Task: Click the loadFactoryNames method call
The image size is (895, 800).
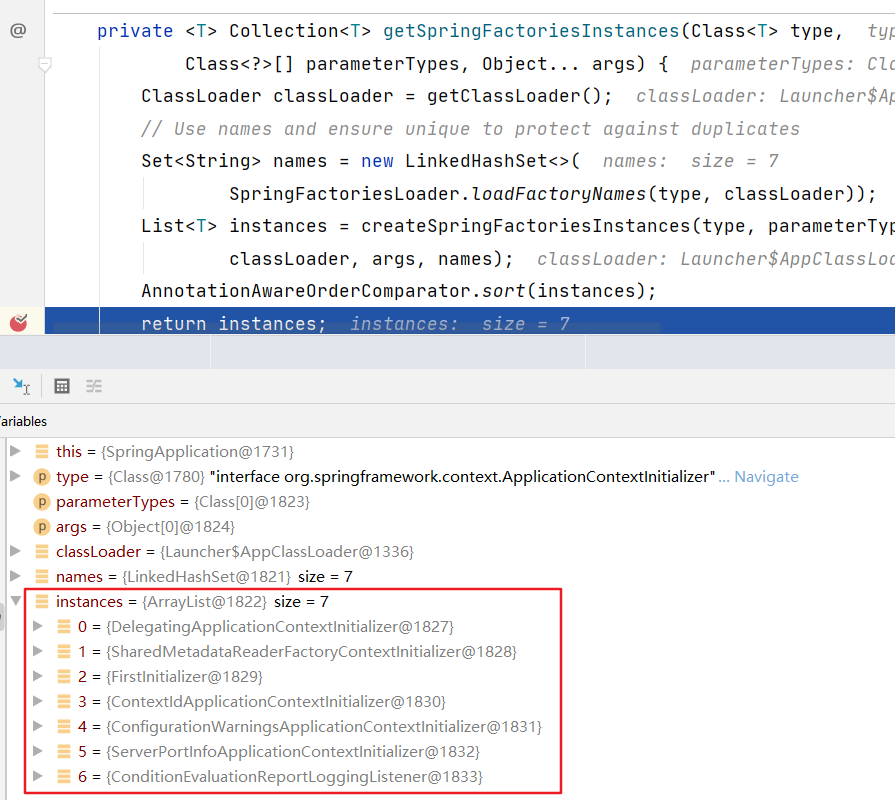Action: [559, 194]
